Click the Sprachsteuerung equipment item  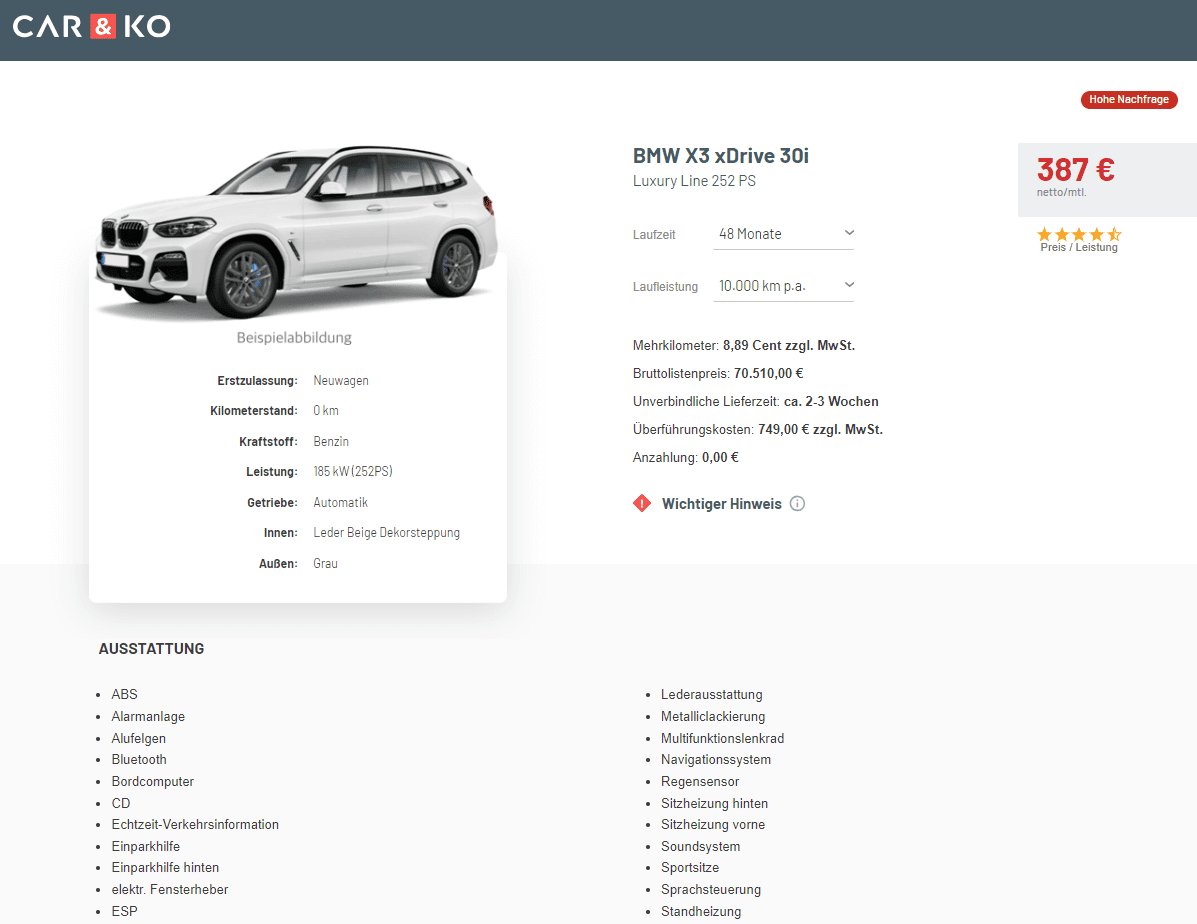click(711, 890)
